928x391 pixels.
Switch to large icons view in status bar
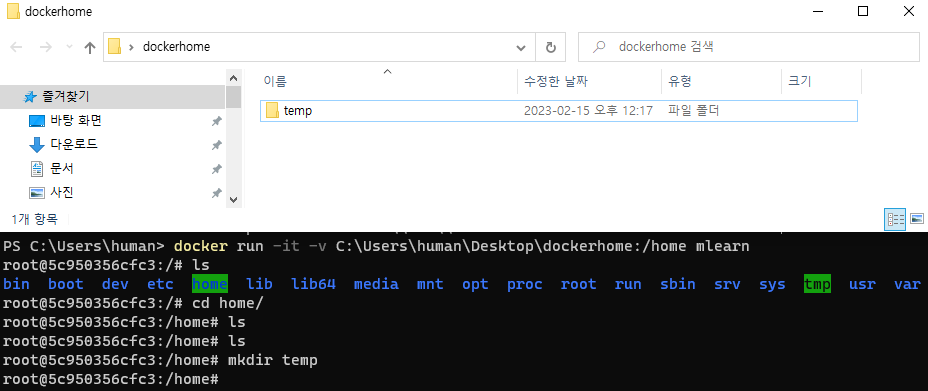[917, 219]
